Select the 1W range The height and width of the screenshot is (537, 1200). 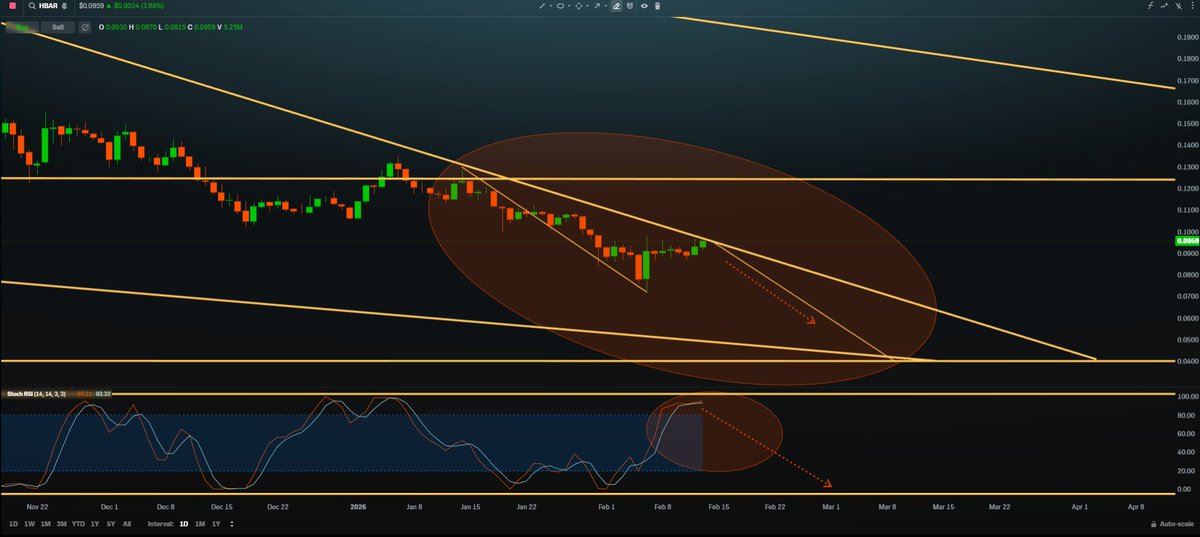29,524
